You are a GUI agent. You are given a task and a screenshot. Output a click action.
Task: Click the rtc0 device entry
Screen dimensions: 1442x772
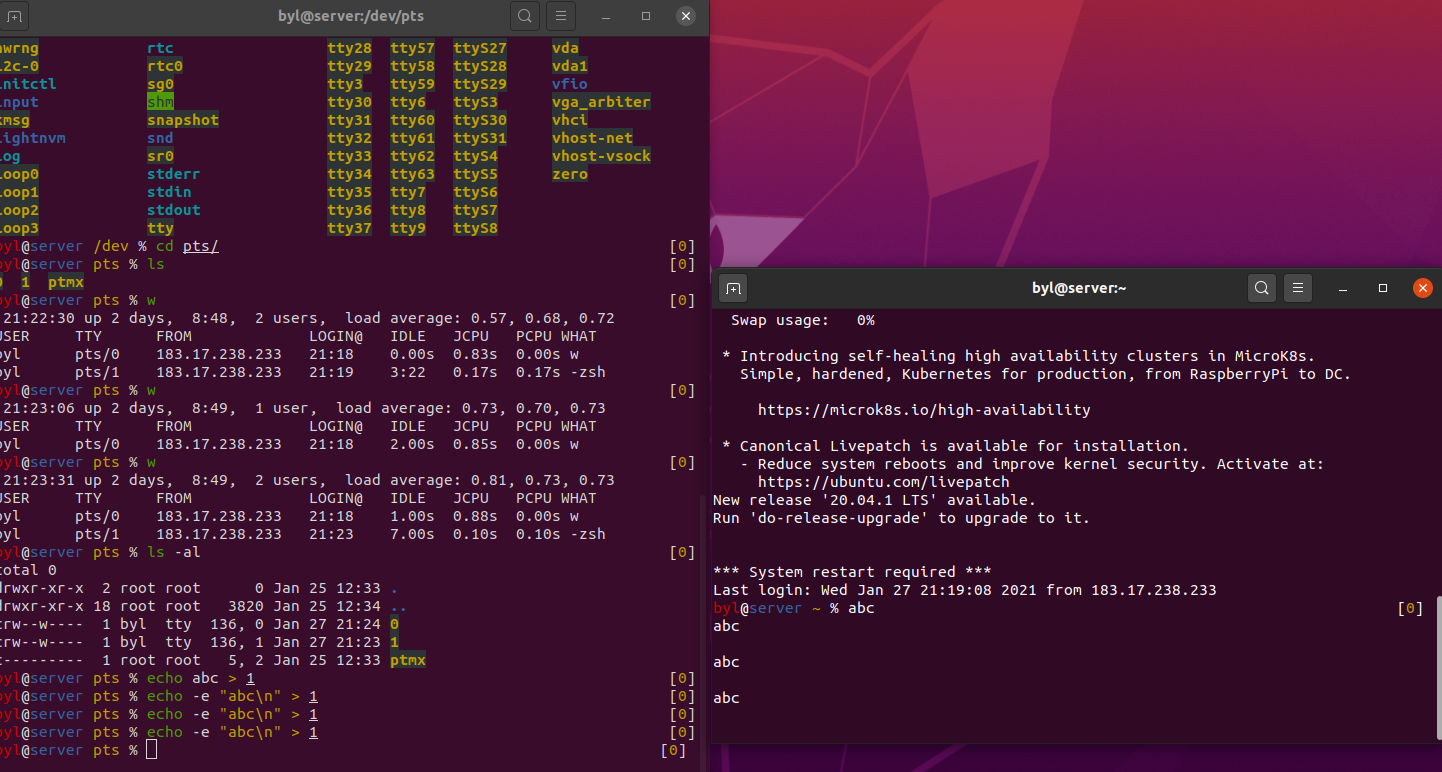coord(165,66)
